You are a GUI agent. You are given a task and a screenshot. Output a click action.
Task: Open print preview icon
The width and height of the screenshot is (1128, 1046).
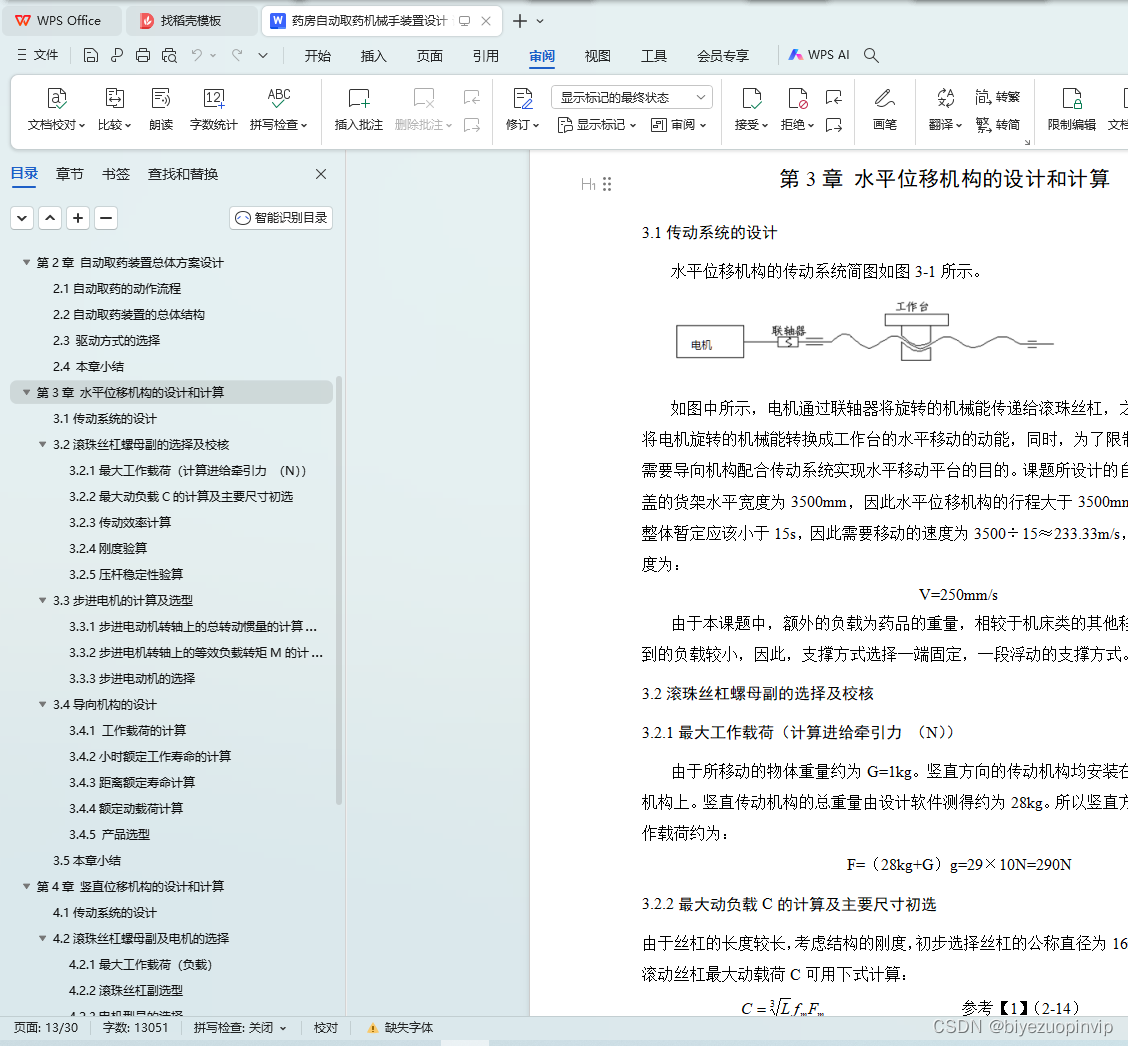[x=169, y=55]
